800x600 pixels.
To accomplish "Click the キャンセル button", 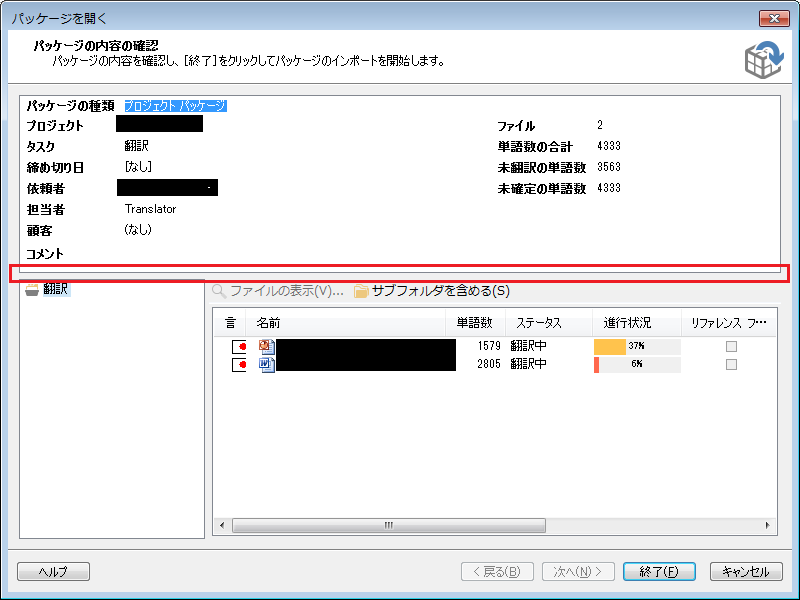I will pos(746,571).
